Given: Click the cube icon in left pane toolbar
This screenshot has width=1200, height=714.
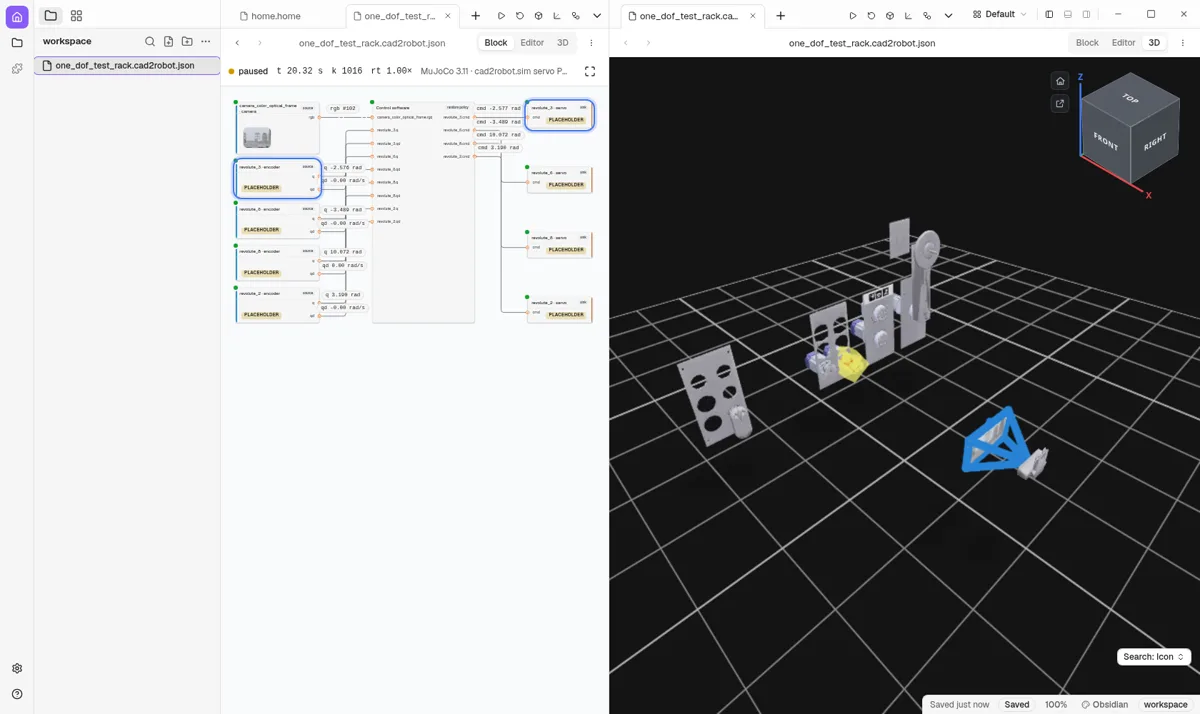Looking at the screenshot, I should pyautogui.click(x=539, y=16).
